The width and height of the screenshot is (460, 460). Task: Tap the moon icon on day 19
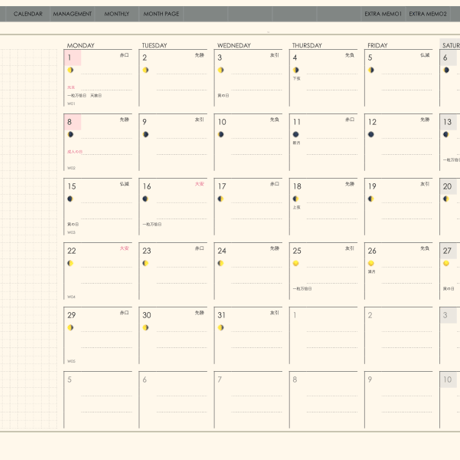[371, 199]
